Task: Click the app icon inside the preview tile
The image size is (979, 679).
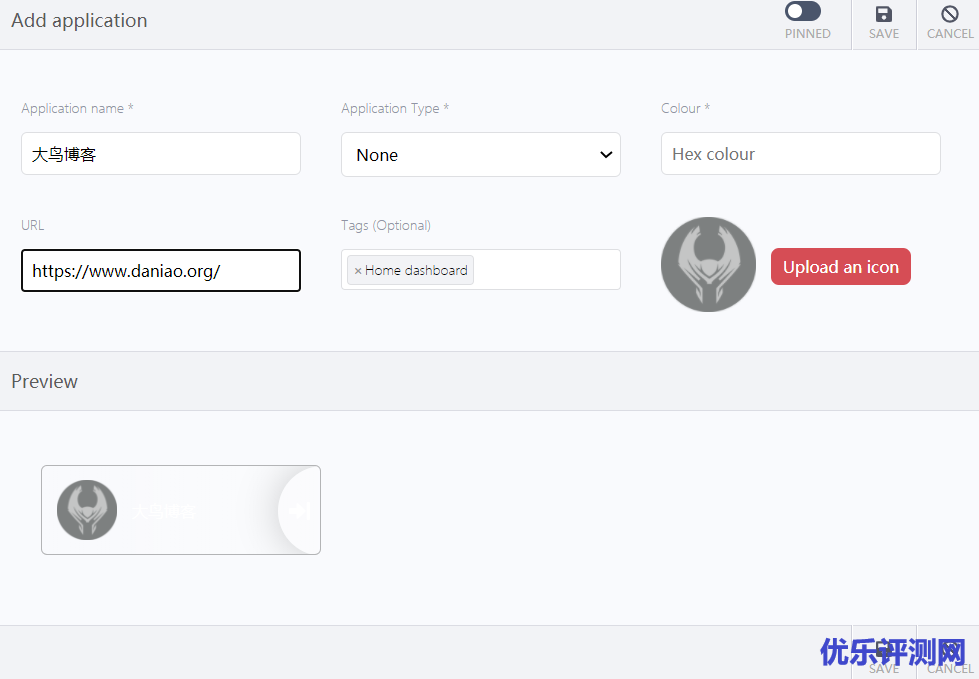Action: pyautogui.click(x=87, y=510)
